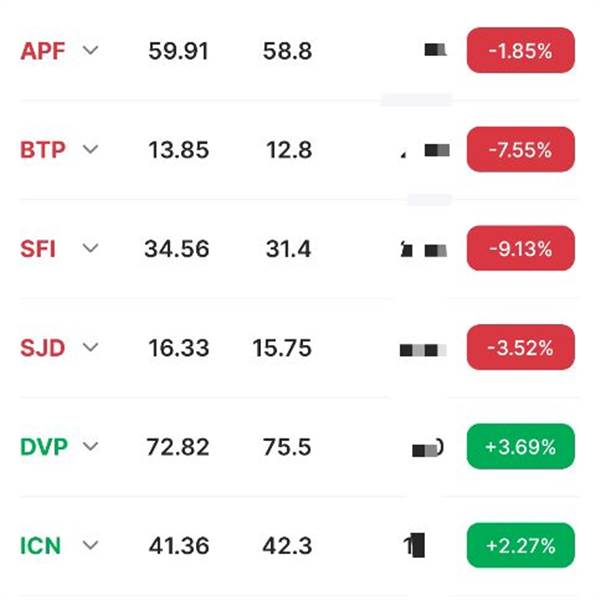Expand the BTP row chevron
600x600 pixels.
(91, 149)
